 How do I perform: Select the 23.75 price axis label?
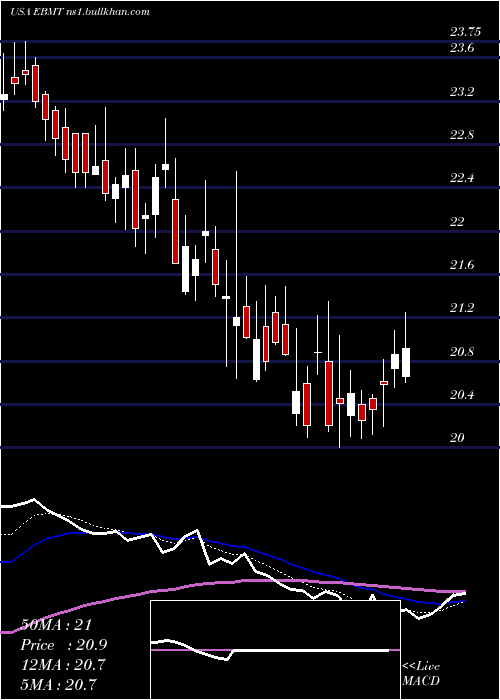coord(465,32)
